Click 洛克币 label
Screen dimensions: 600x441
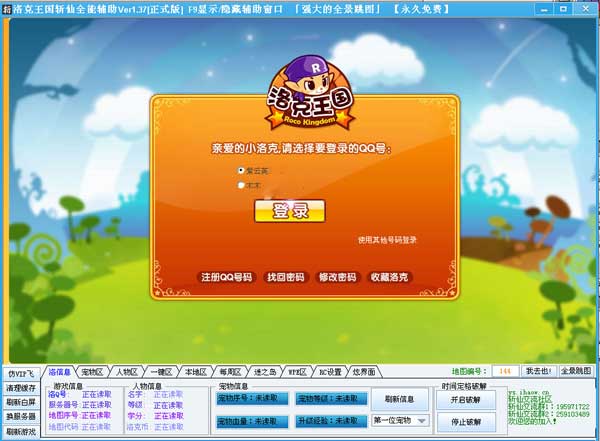click(x=138, y=426)
